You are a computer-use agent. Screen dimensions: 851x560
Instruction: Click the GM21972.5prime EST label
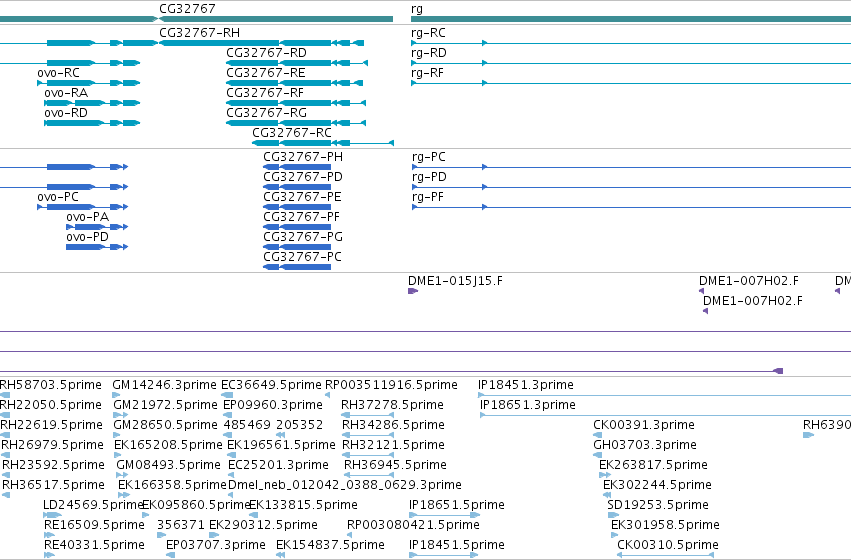(x=166, y=405)
